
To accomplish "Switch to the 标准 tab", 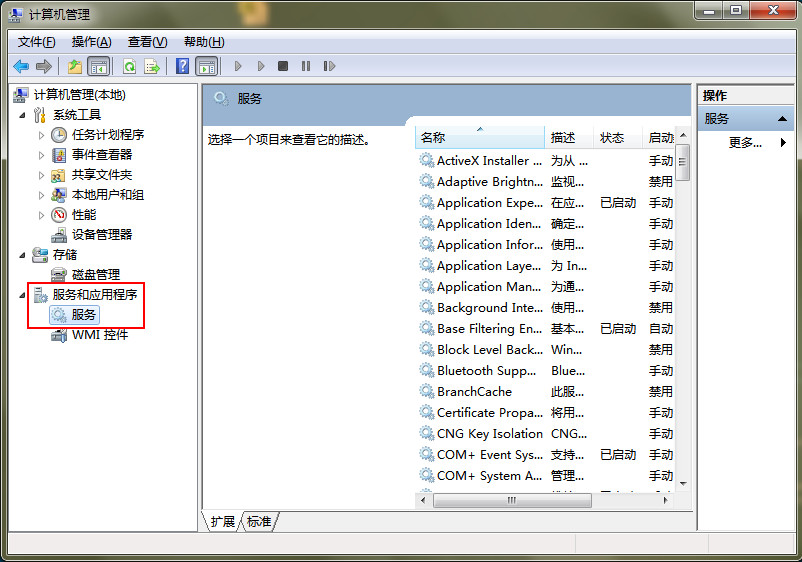I will pos(259,522).
